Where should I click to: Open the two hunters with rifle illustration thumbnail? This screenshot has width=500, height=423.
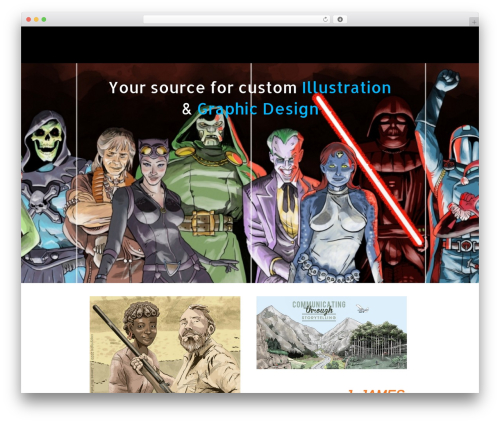[165, 344]
